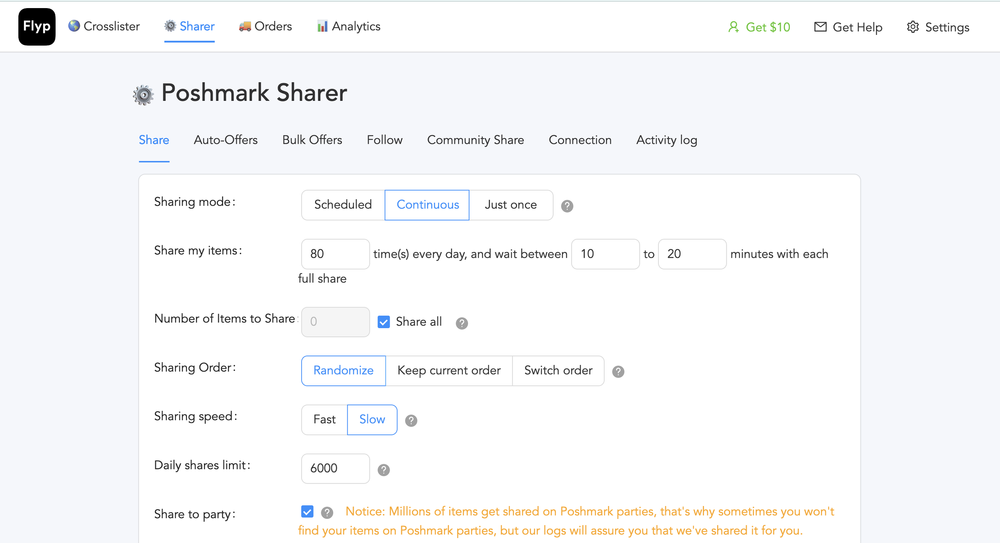1000x543 pixels.
Task: Open the Share all help tooltip
Action: [x=462, y=324]
